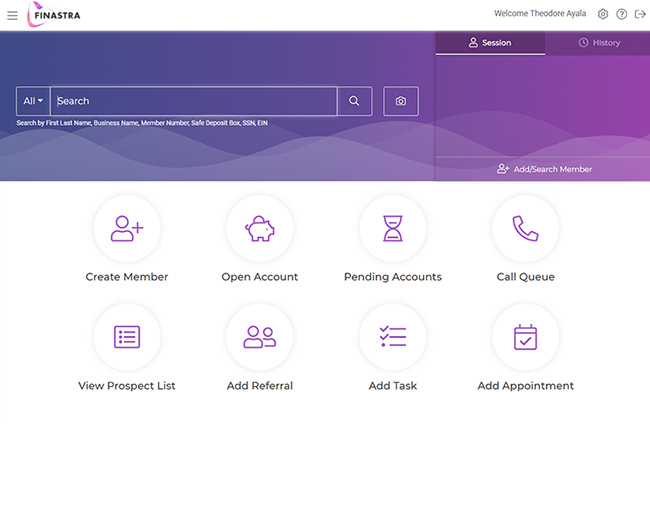
Task: Click the Create Member icon
Action: [127, 228]
